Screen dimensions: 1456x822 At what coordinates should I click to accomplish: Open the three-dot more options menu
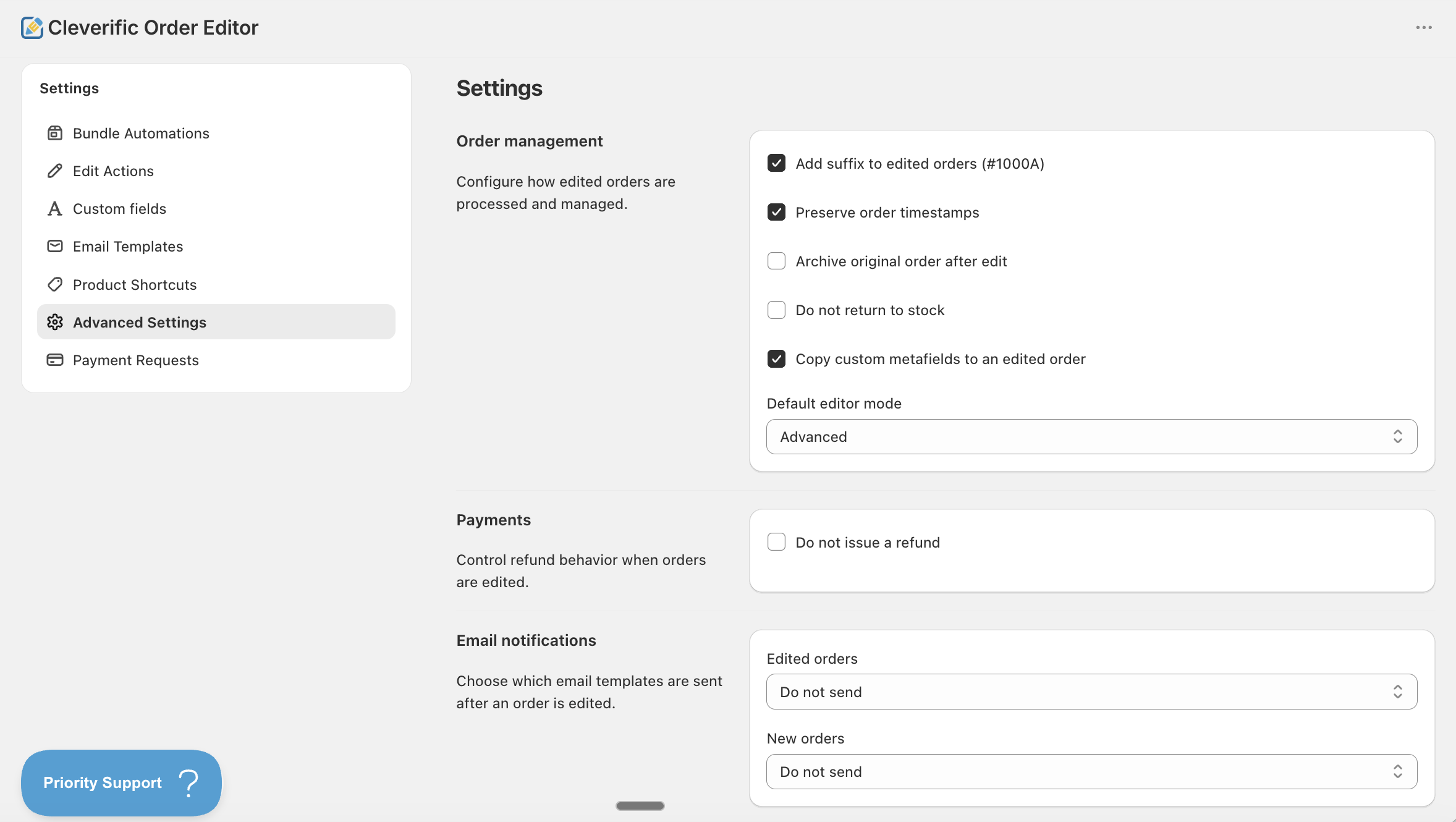[1424, 28]
